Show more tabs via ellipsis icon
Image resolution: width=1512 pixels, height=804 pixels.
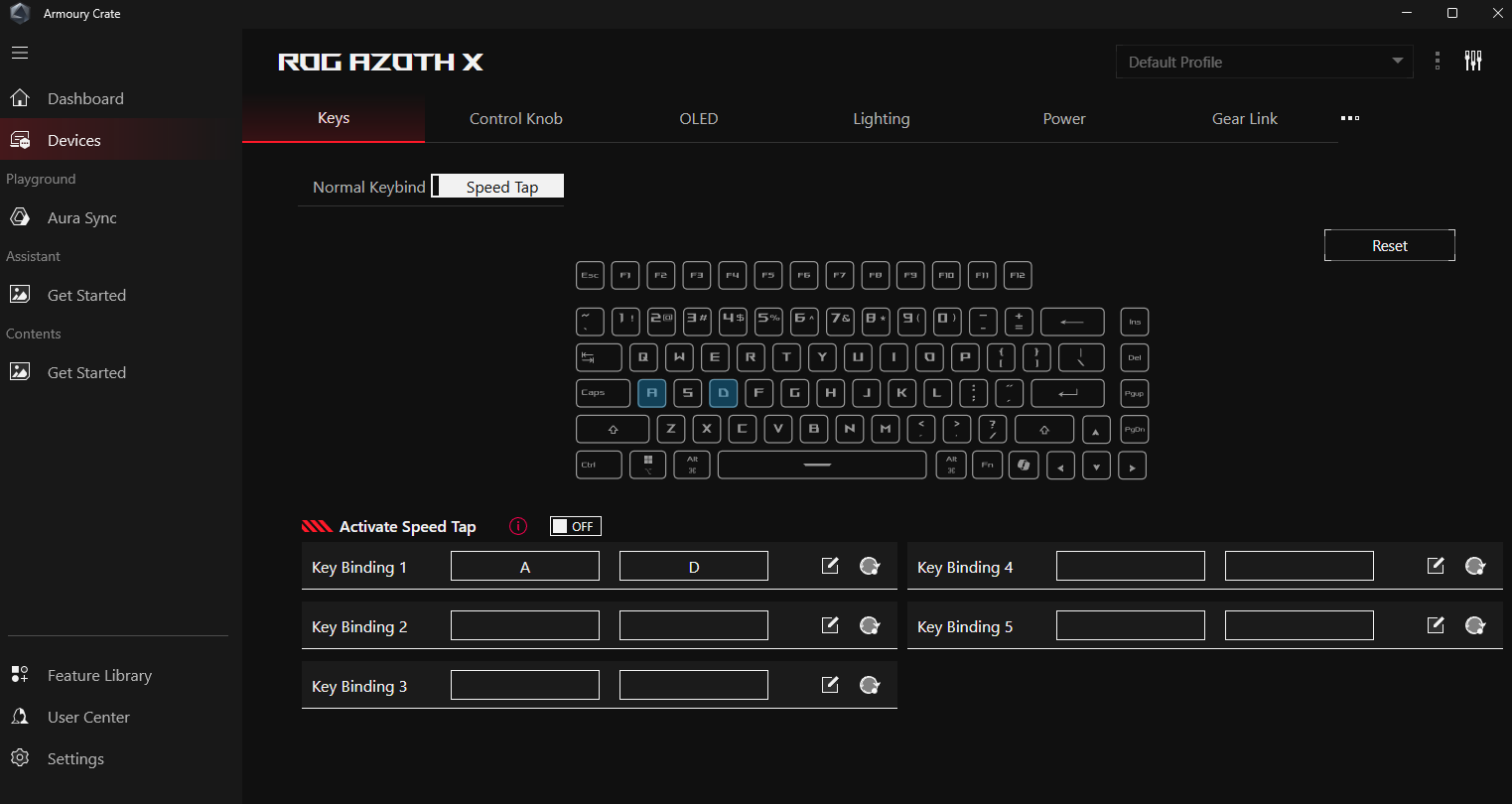[x=1349, y=118]
